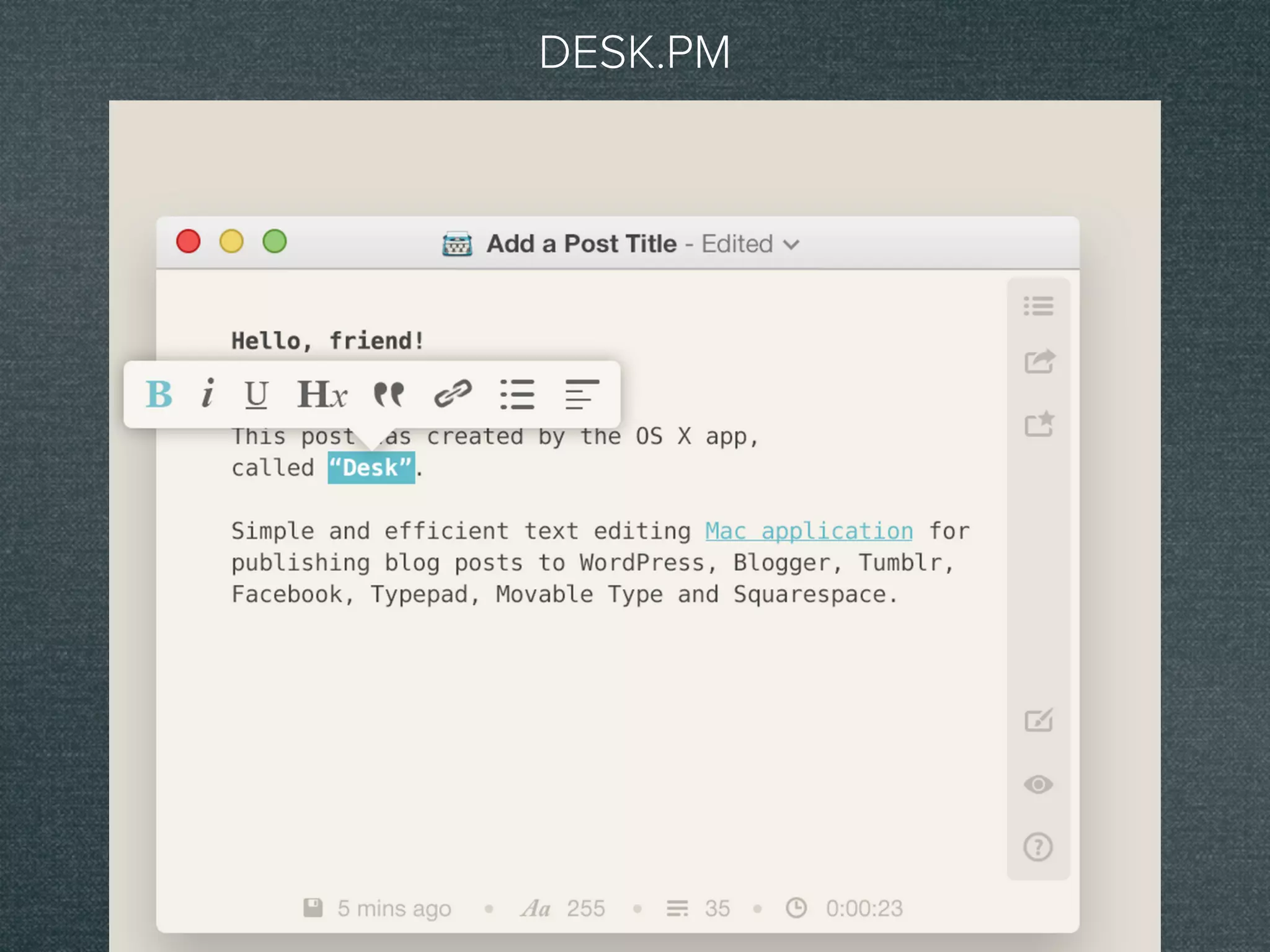Viewport: 1270px width, 952px height.
Task: Click the share-with-star icon in sidebar
Action: [x=1039, y=423]
